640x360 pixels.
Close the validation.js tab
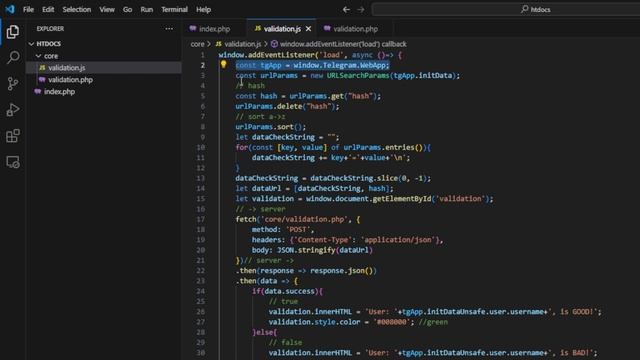pyautogui.click(x=309, y=29)
